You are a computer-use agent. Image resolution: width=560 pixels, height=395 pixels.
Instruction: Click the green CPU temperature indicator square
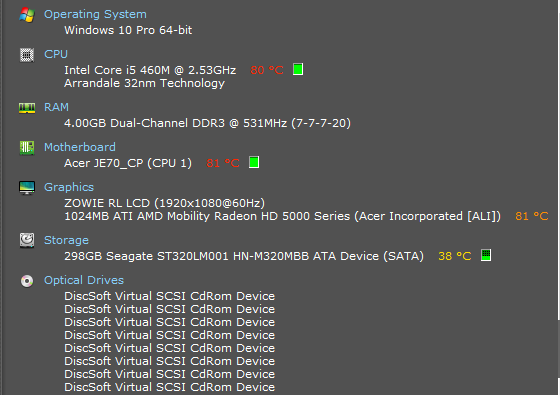(x=298, y=69)
